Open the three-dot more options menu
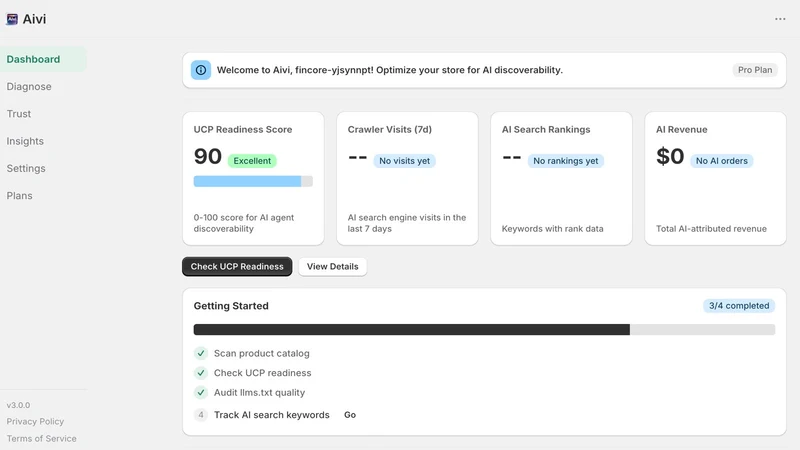Screen dimensions: 800x450 (x=780, y=19)
